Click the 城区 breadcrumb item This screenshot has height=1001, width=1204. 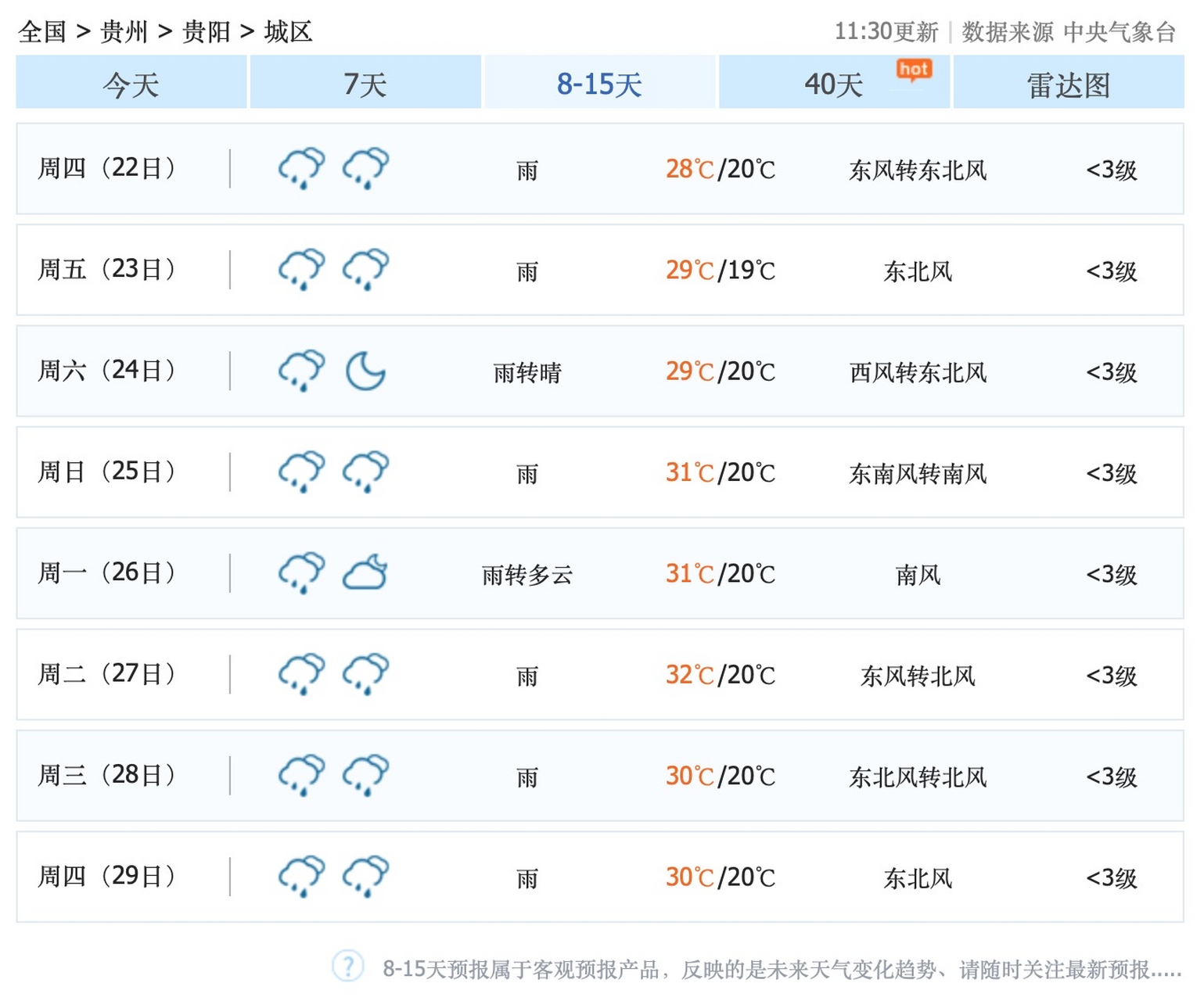[x=288, y=32]
